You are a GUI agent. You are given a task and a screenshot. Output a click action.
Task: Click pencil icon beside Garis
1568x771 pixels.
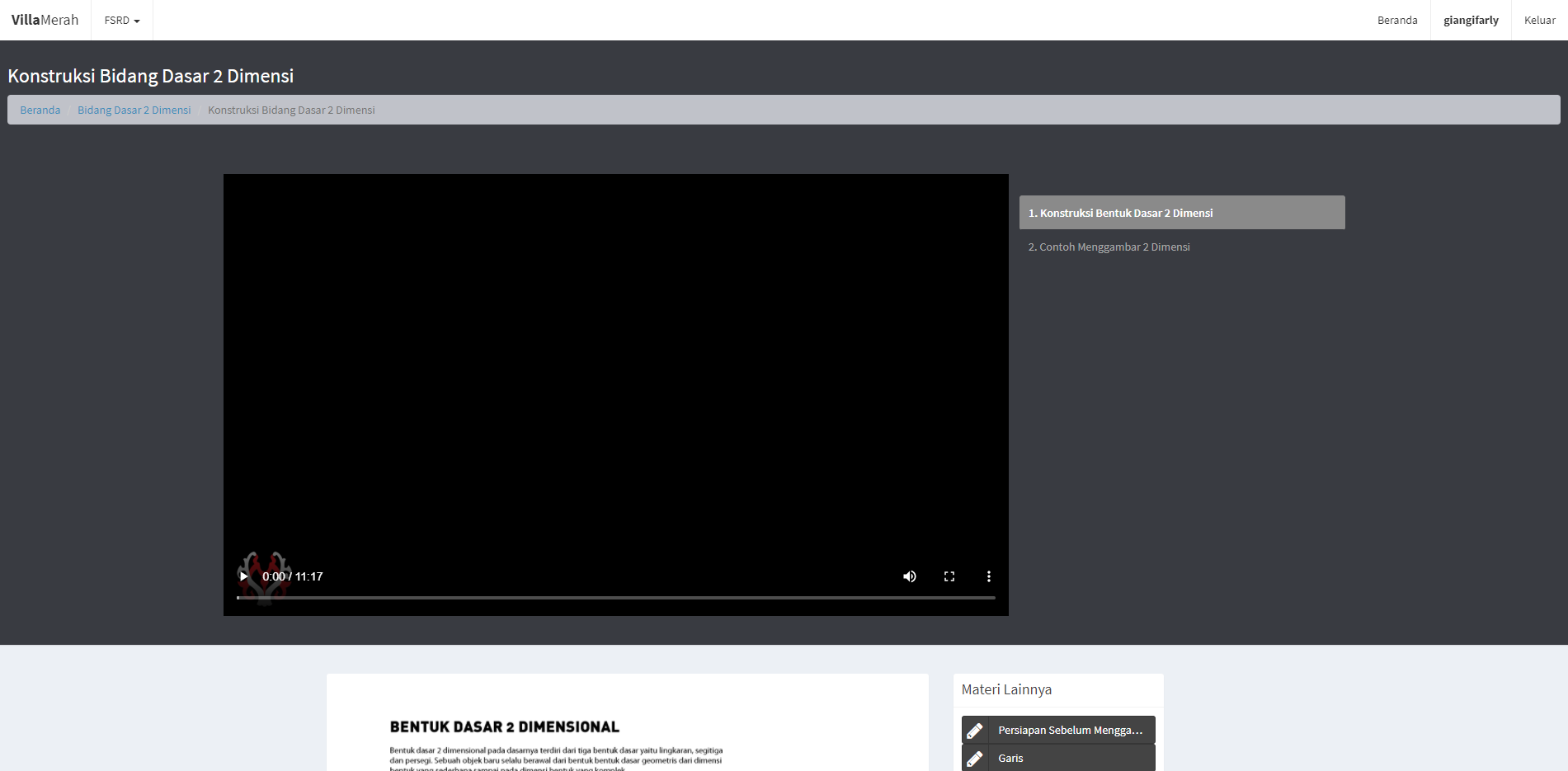pos(974,759)
